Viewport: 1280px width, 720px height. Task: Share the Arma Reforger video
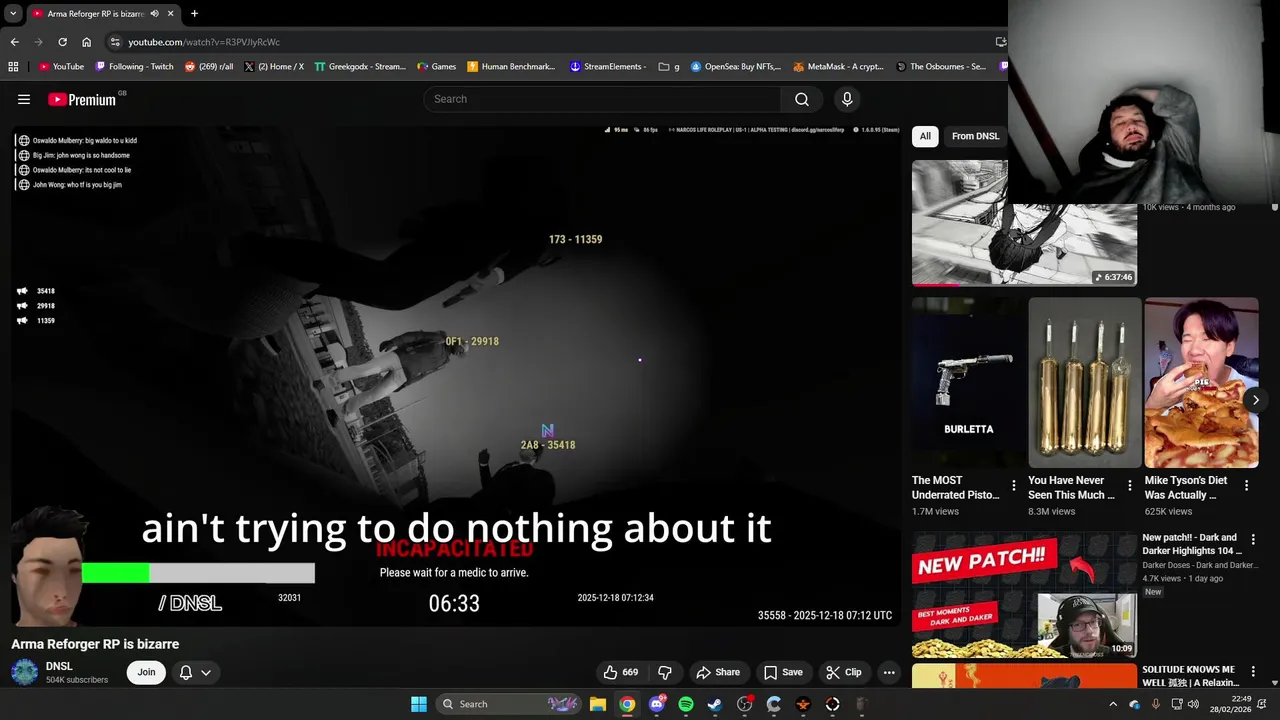pos(718,672)
